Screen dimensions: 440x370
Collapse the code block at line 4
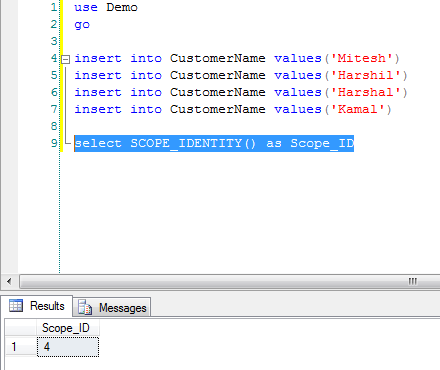click(x=66, y=60)
